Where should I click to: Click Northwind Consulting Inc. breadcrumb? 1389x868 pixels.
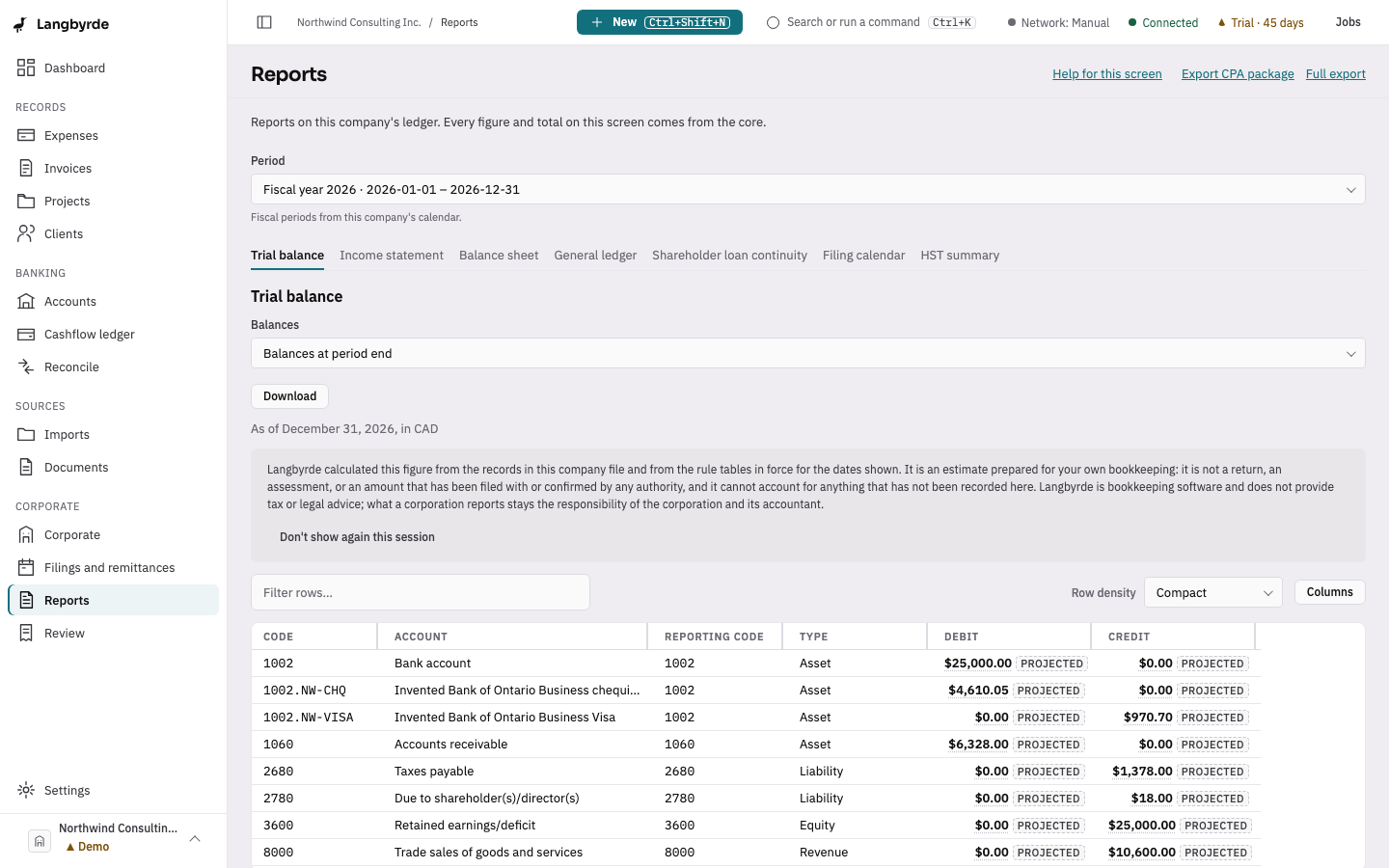[x=359, y=22]
